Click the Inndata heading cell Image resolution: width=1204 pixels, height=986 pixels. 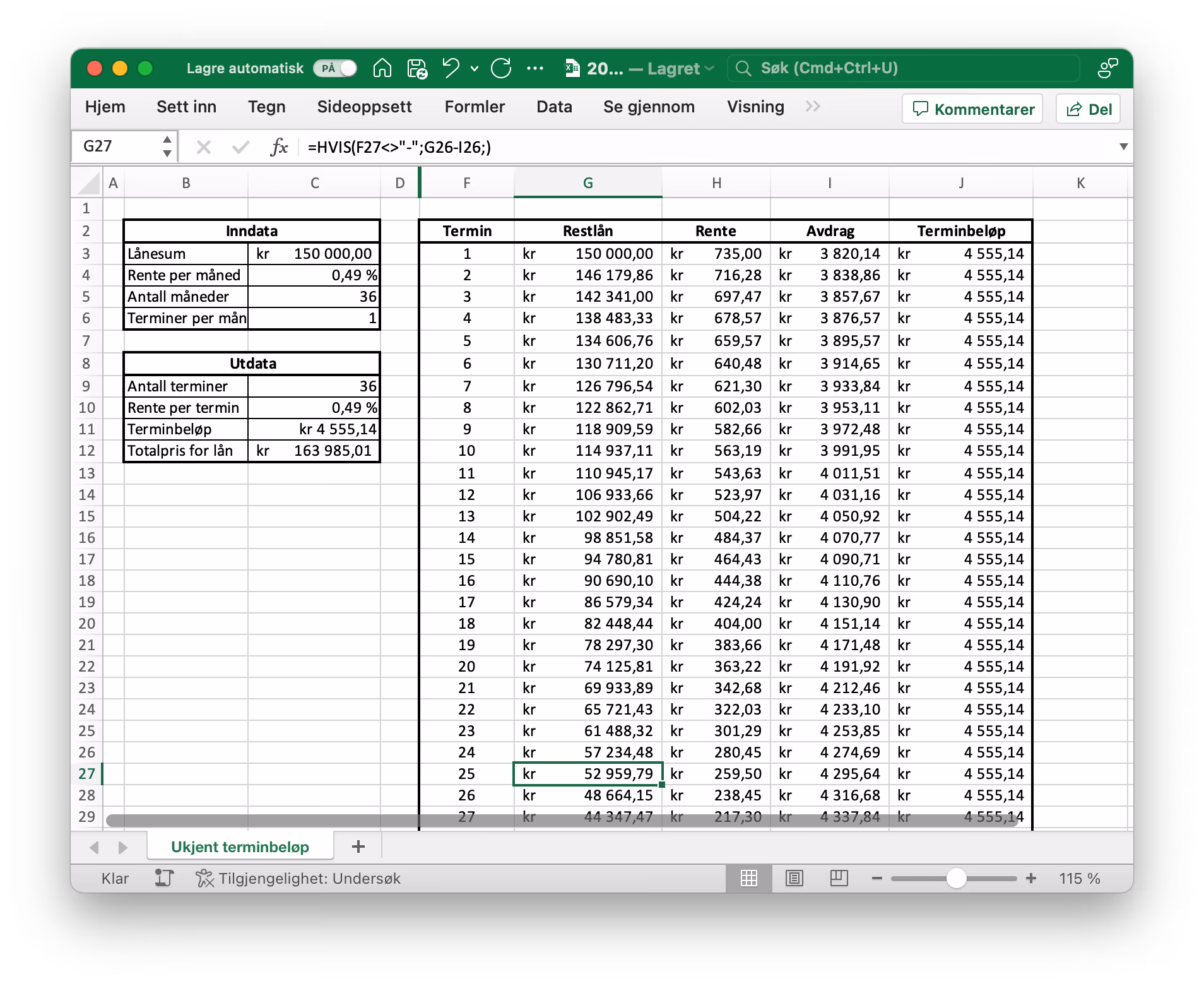(252, 231)
